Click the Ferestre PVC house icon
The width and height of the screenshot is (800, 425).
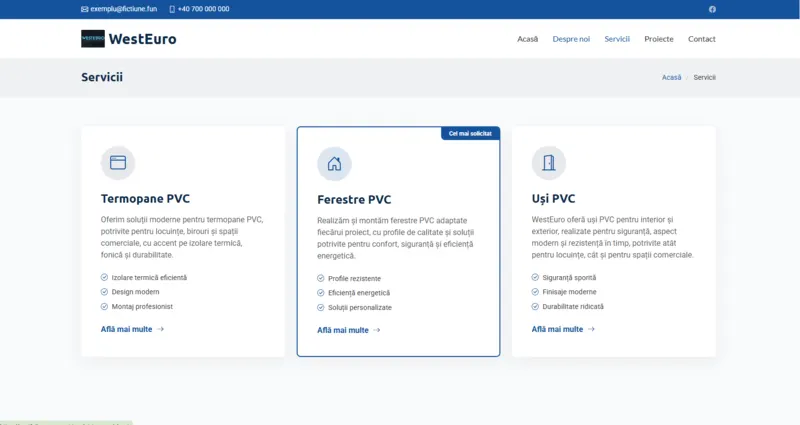pos(334,164)
